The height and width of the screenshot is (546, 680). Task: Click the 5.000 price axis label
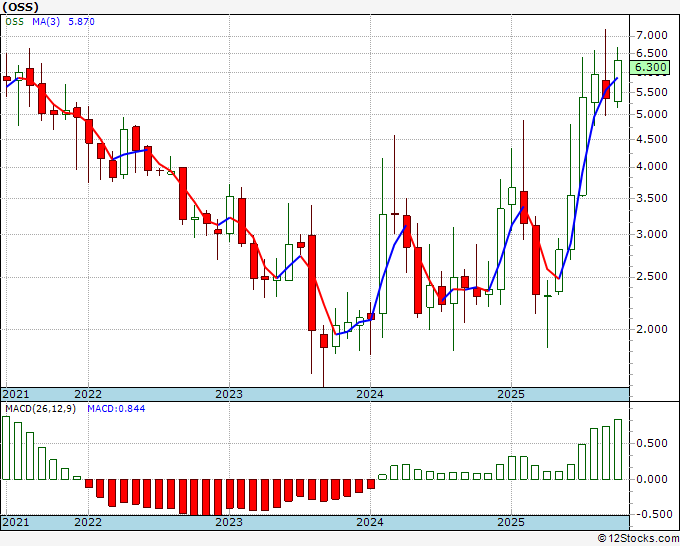pos(651,114)
